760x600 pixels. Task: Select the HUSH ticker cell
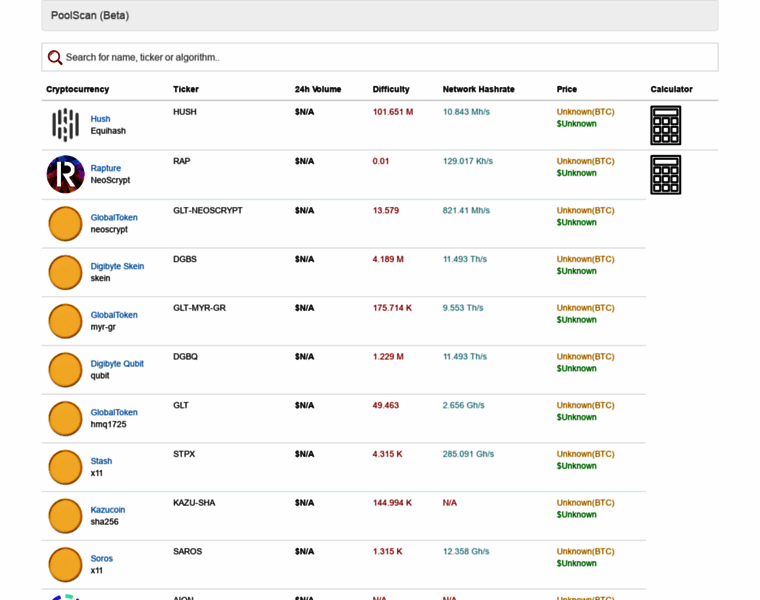185,112
